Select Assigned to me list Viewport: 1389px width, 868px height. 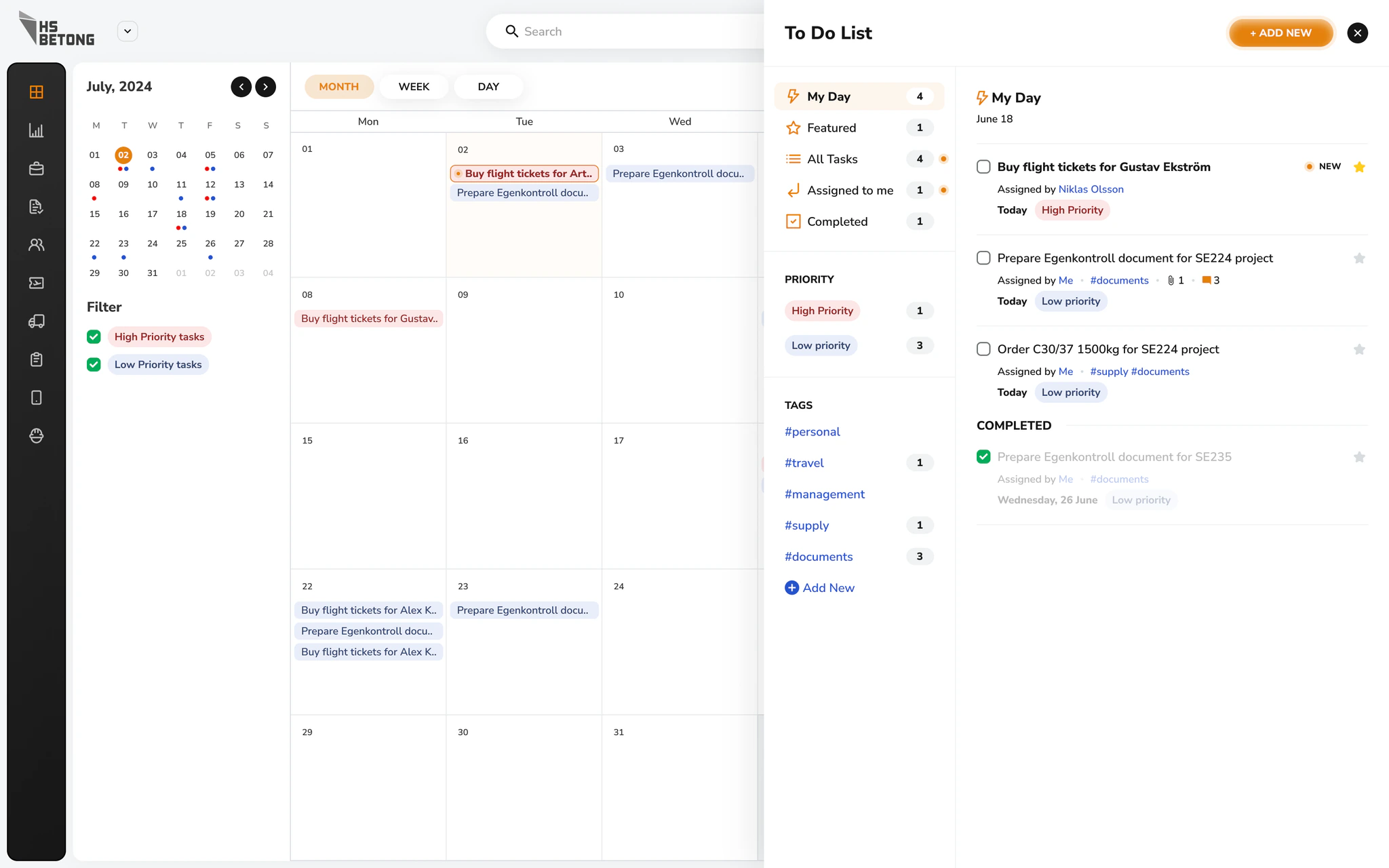click(x=859, y=191)
